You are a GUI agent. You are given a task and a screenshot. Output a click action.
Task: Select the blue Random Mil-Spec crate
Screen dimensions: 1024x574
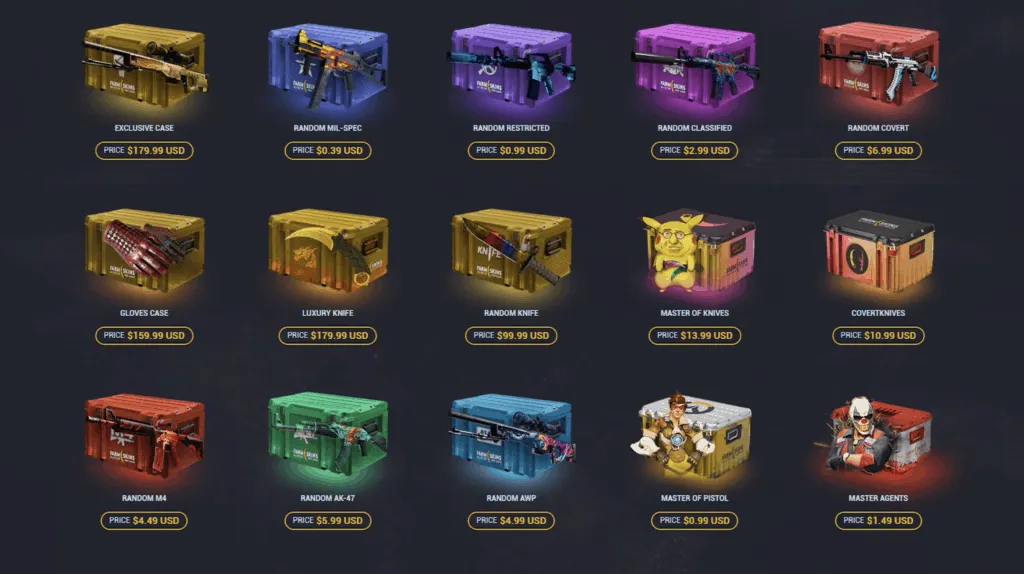tap(328, 65)
